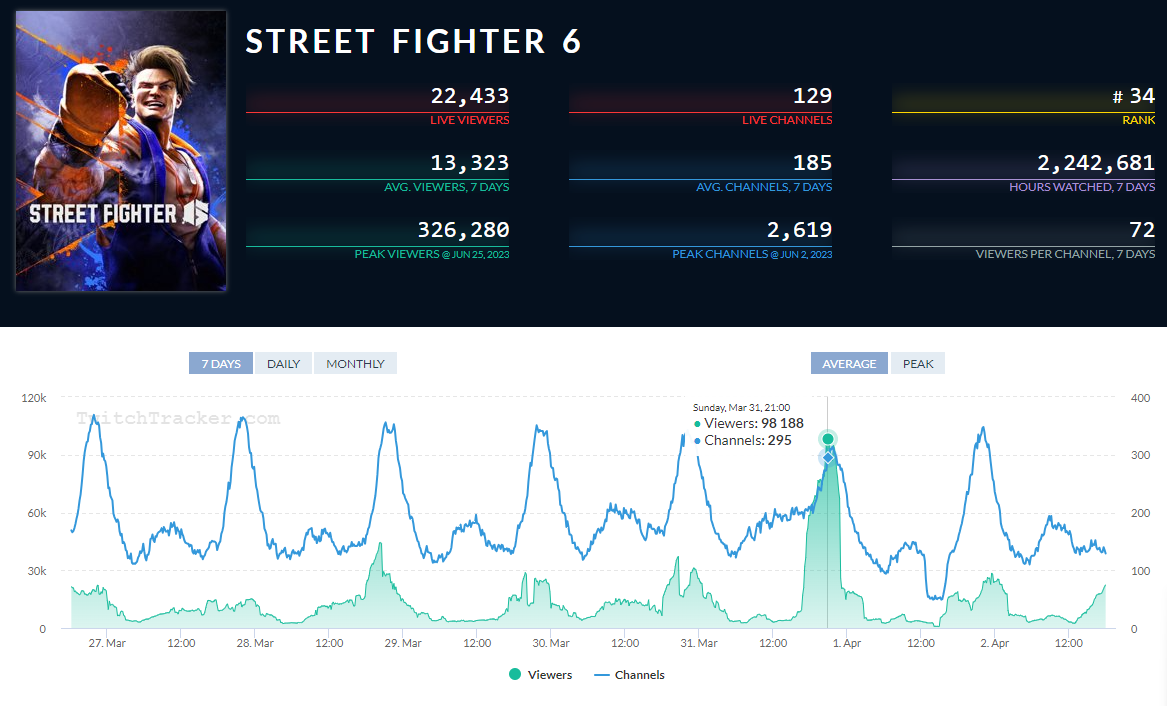This screenshot has width=1167, height=706.
Task: Click the 90k viewers axis label
Action: (37, 455)
